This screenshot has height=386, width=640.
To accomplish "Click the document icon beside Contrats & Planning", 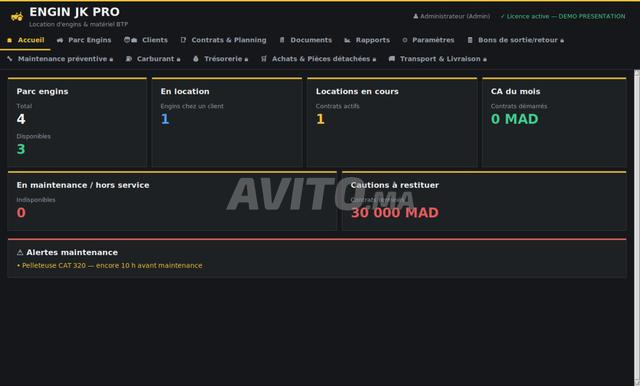I will click(183, 40).
